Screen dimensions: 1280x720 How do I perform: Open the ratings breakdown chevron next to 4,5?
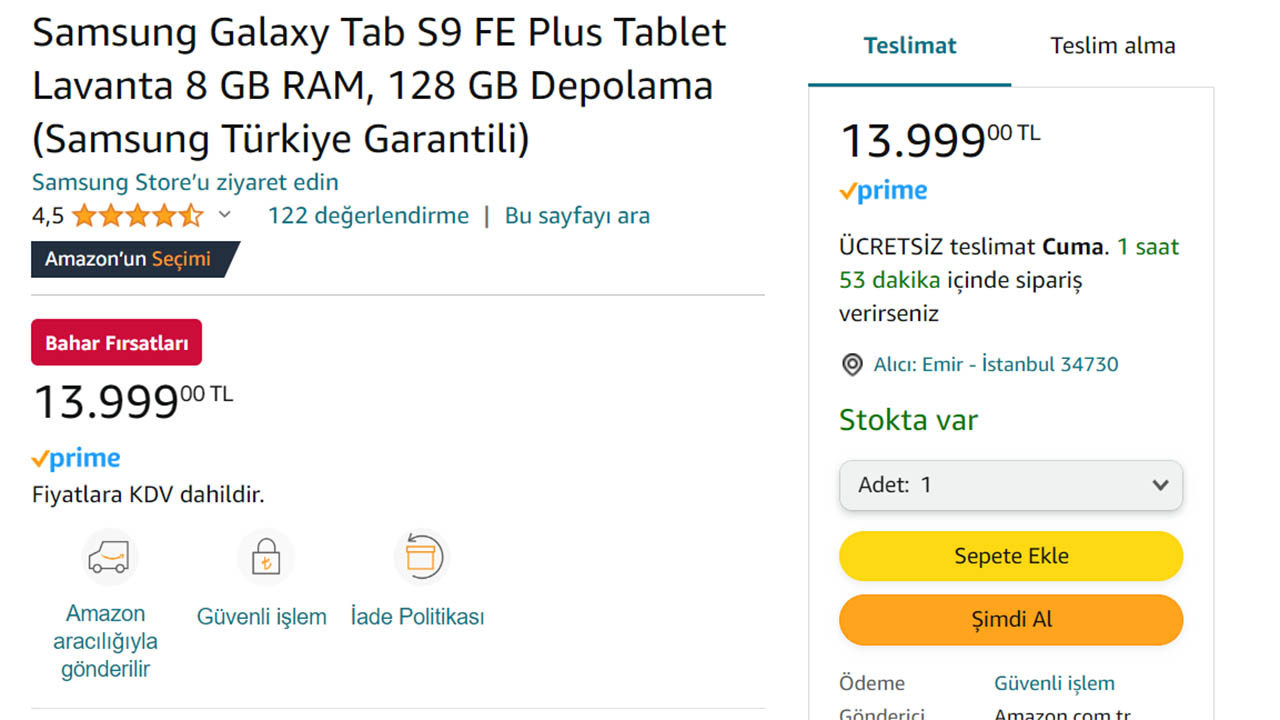[224, 213]
